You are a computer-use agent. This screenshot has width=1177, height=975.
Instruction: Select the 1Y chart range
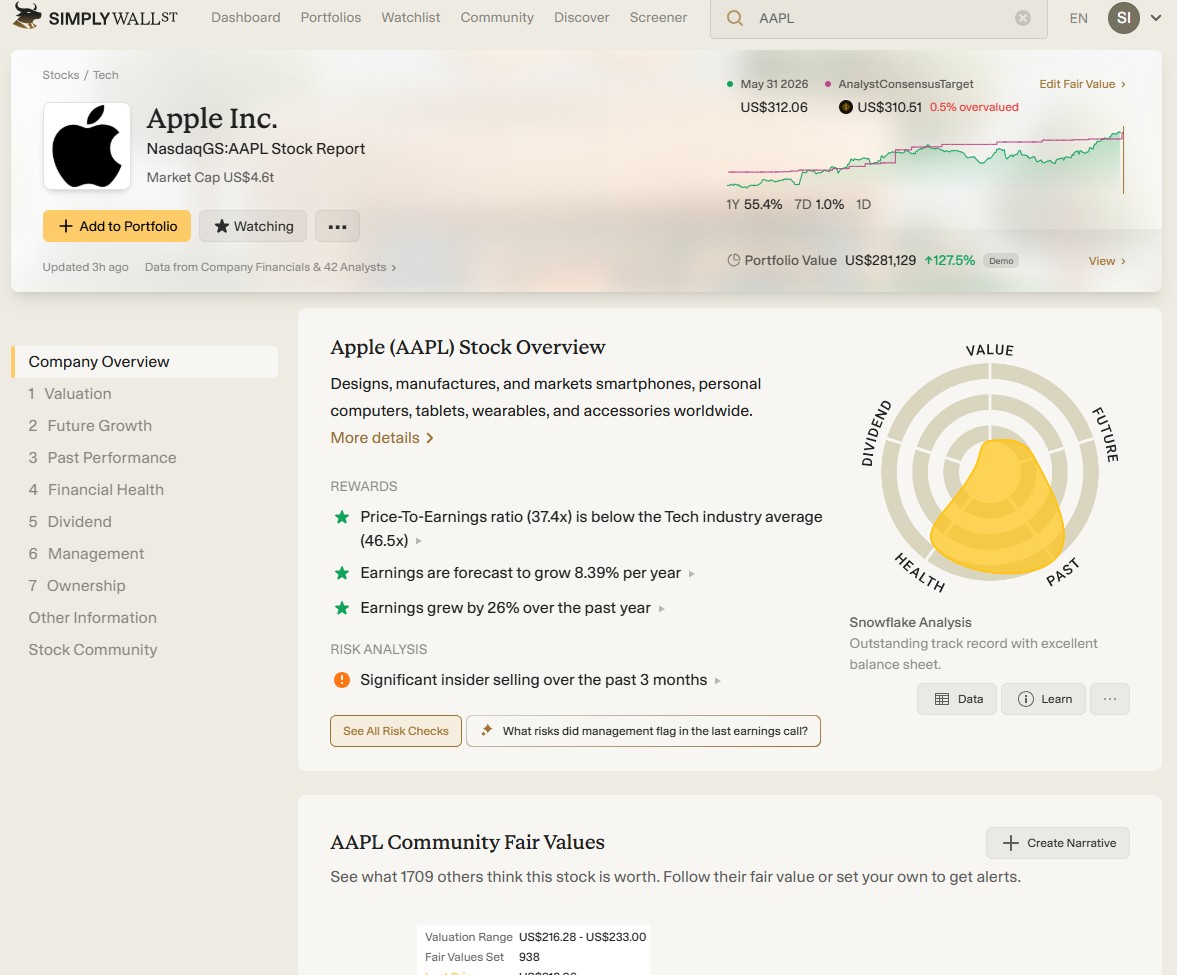pyautogui.click(x=754, y=204)
